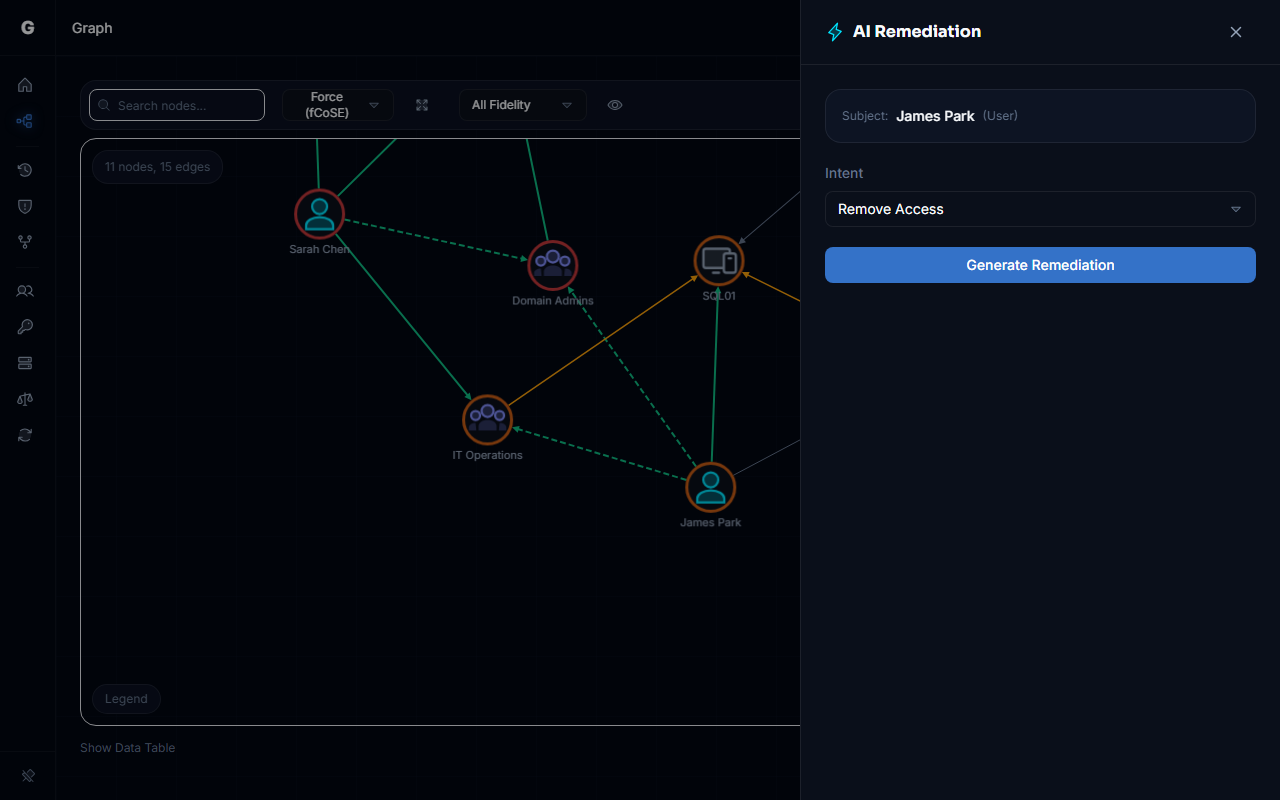Open the shield alert icon in sidebar
The image size is (1280, 800).
pyautogui.click(x=25, y=206)
